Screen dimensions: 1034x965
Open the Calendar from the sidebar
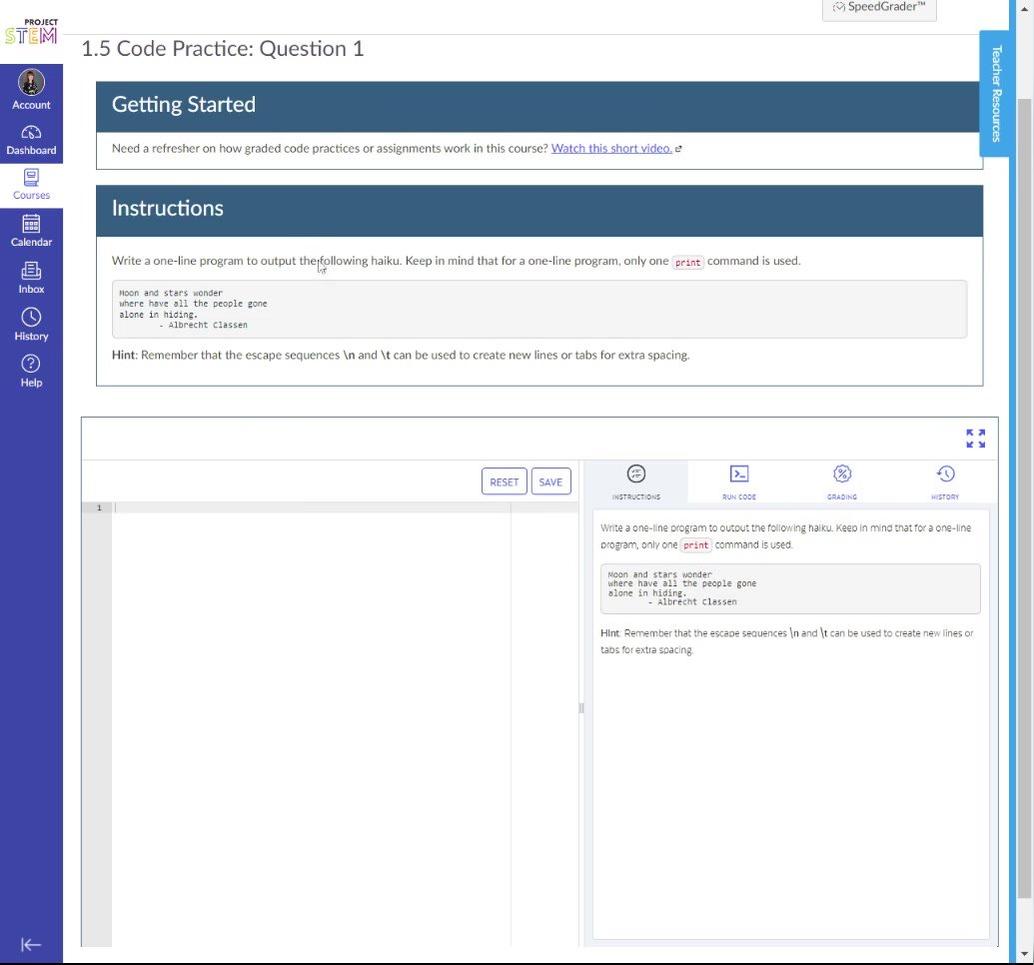31,231
